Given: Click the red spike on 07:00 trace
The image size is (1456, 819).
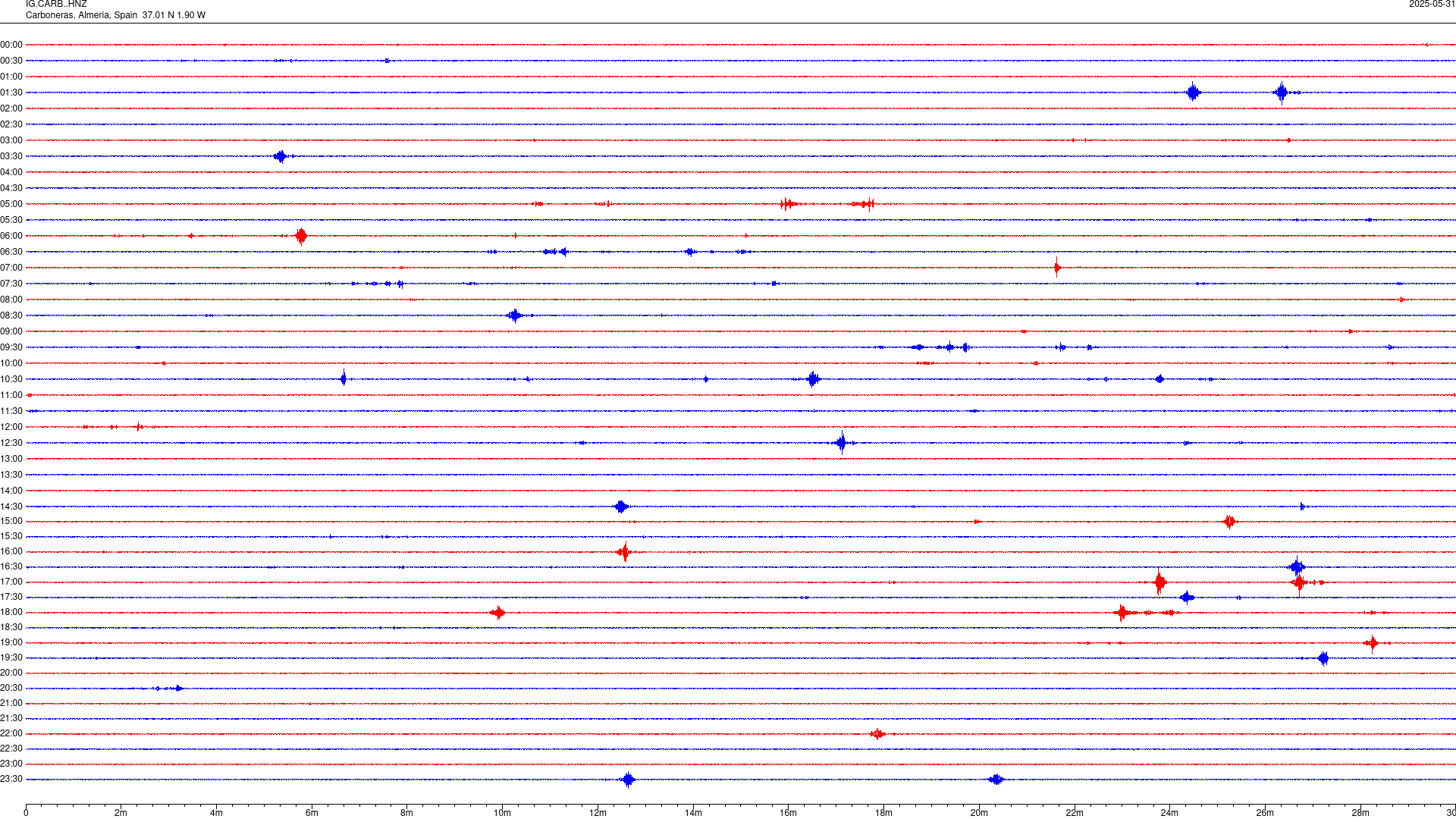Looking at the screenshot, I should click(x=1057, y=267).
